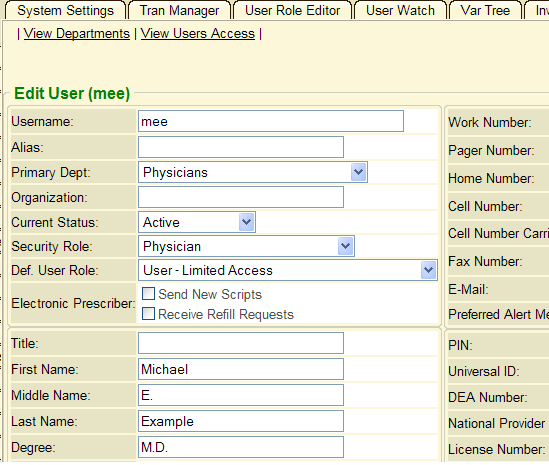This screenshot has width=549, height=465.
Task: Follow the View Departments link
Action: (x=77, y=34)
